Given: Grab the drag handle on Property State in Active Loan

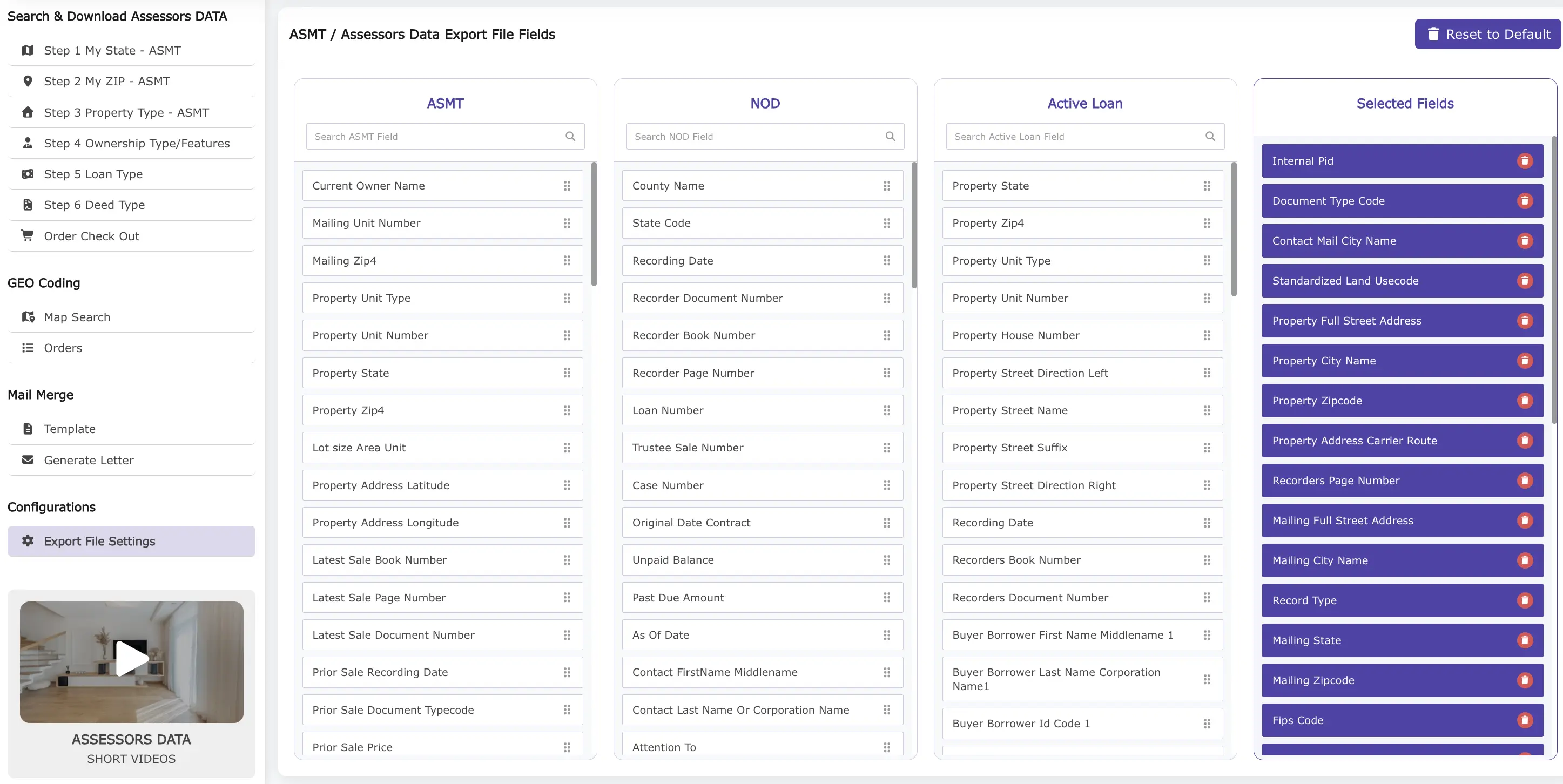Looking at the screenshot, I should tap(1207, 186).
